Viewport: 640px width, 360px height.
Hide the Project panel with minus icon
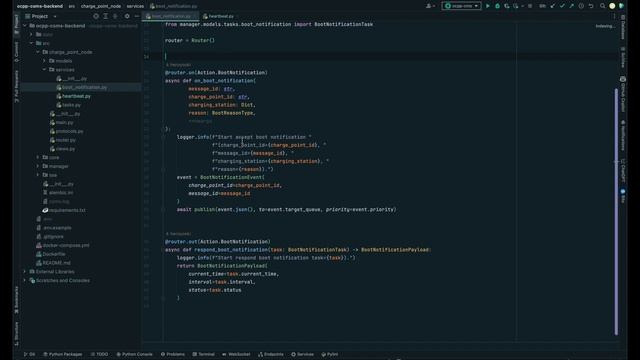coord(137,16)
